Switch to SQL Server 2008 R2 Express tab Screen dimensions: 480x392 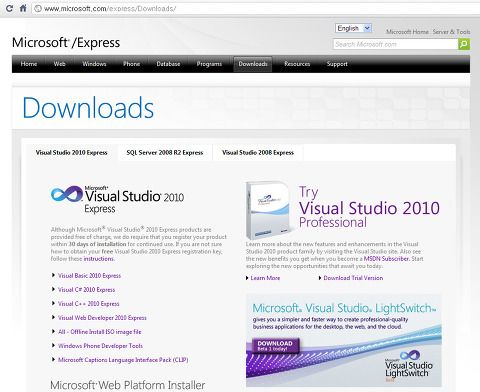point(165,153)
